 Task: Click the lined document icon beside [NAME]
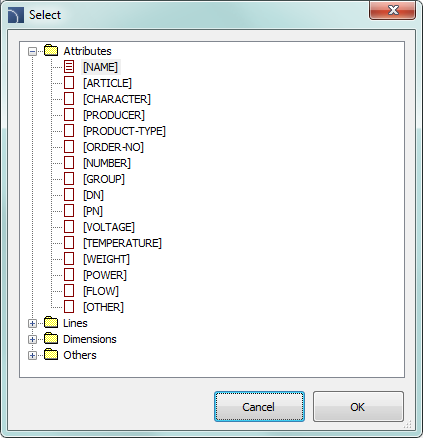click(x=69, y=67)
